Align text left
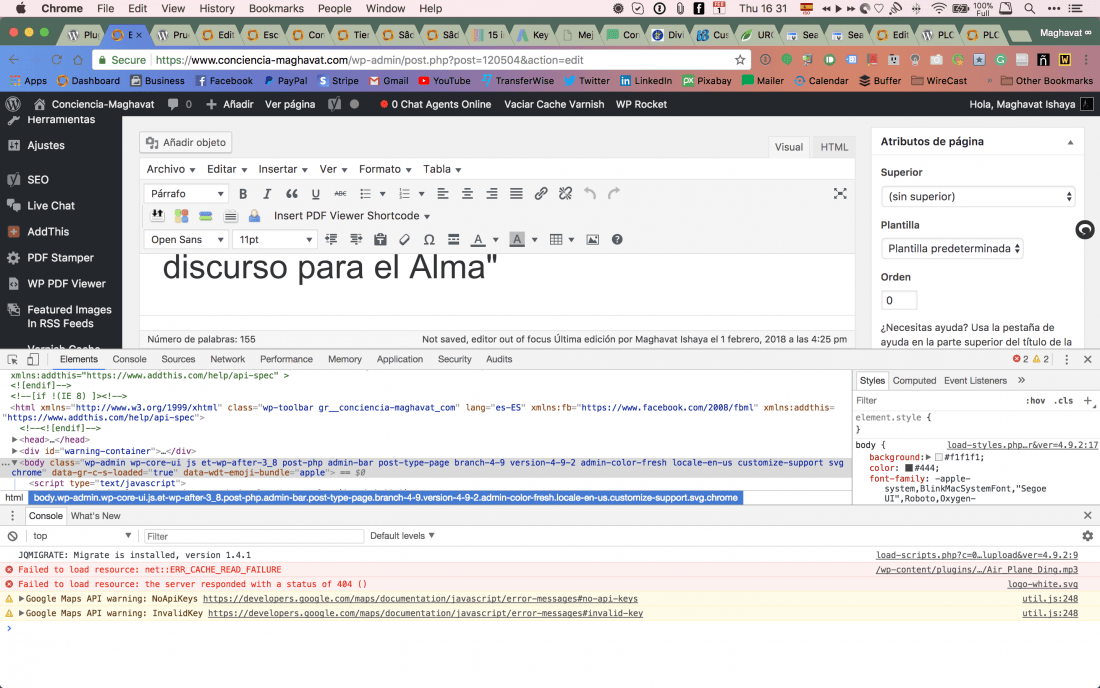This screenshot has width=1100, height=688. [x=443, y=194]
